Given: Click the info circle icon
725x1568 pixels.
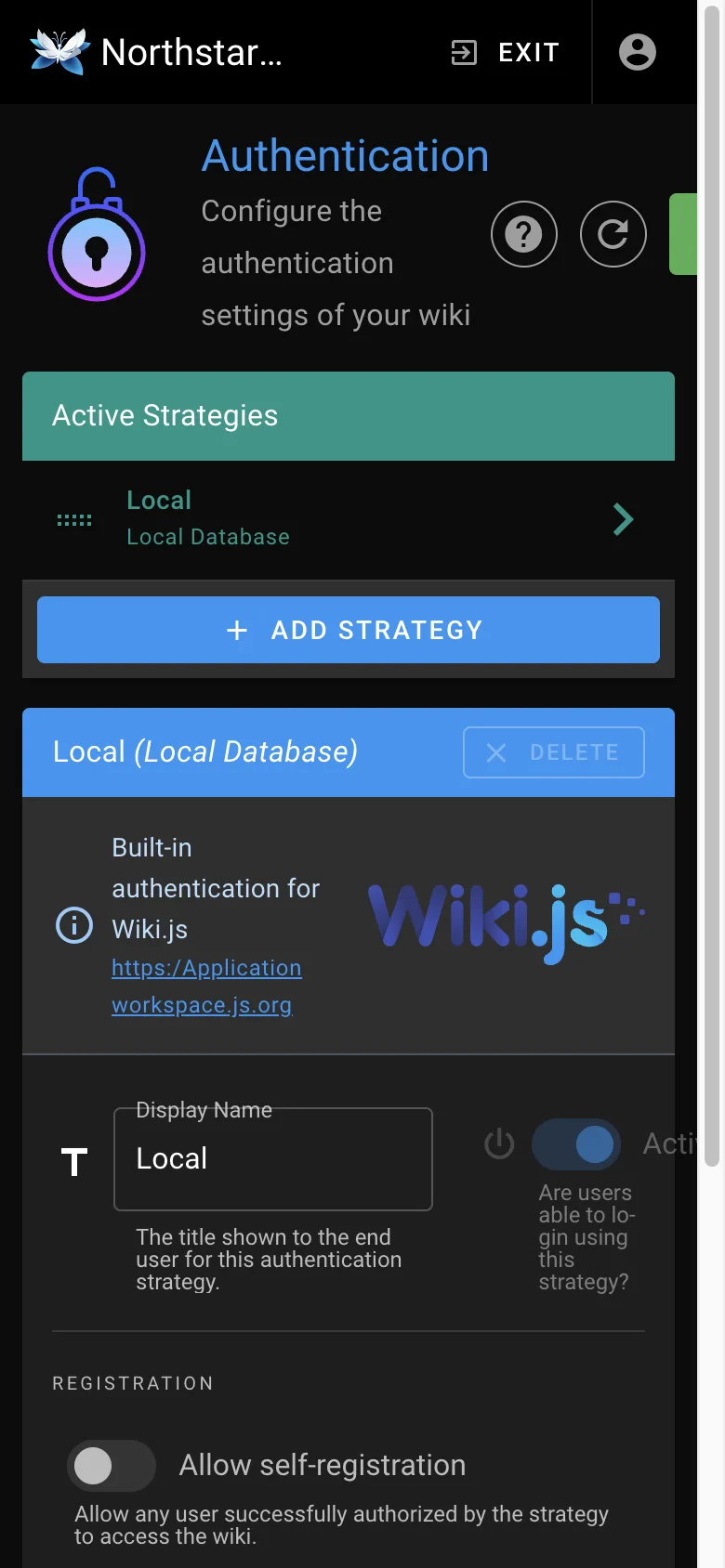Looking at the screenshot, I should pos(74,925).
